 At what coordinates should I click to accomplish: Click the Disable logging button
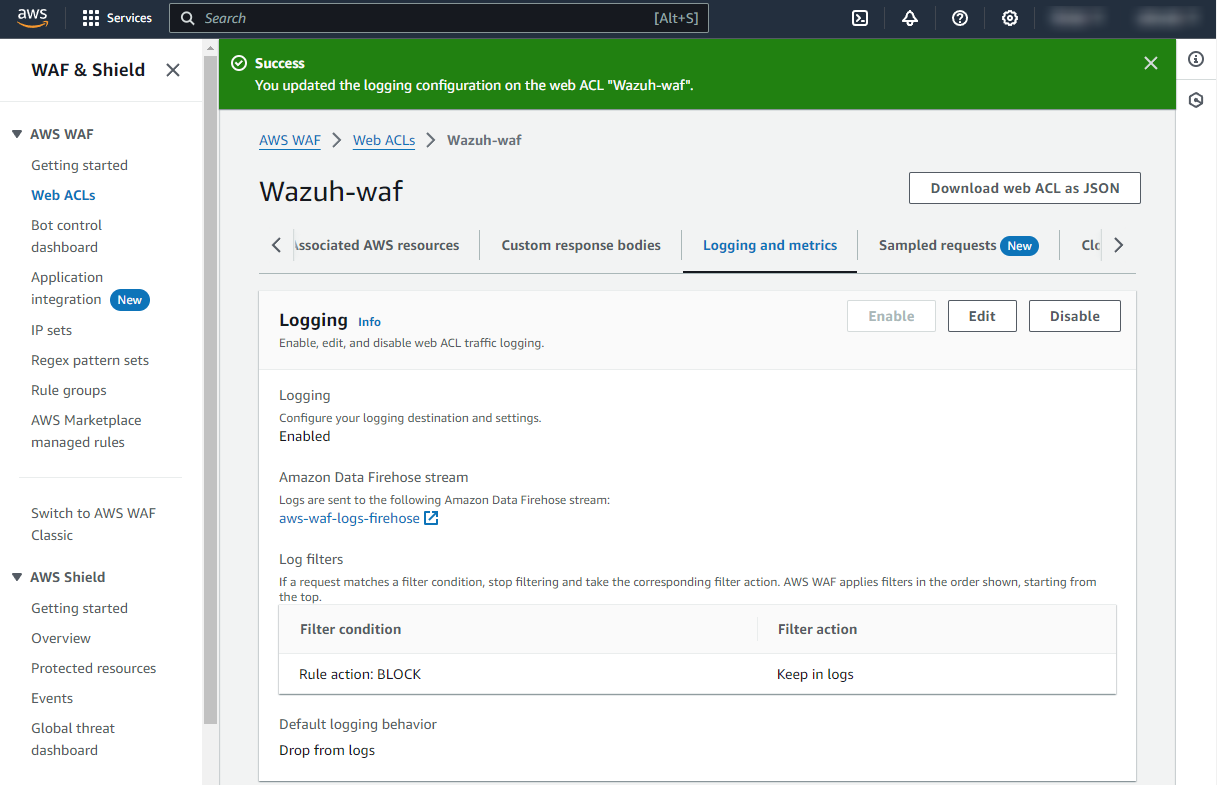[x=1074, y=316]
